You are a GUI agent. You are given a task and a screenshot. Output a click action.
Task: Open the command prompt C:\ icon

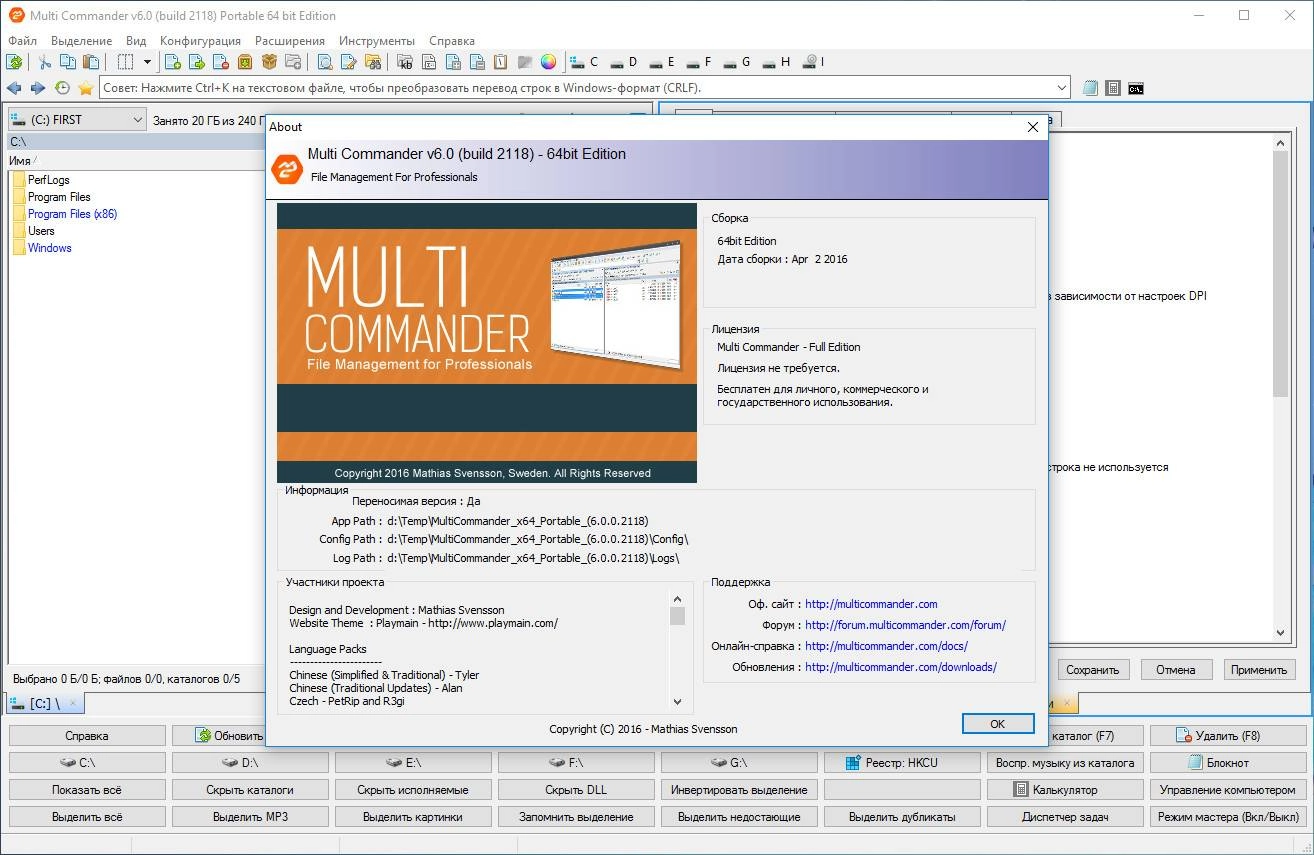click(1136, 88)
